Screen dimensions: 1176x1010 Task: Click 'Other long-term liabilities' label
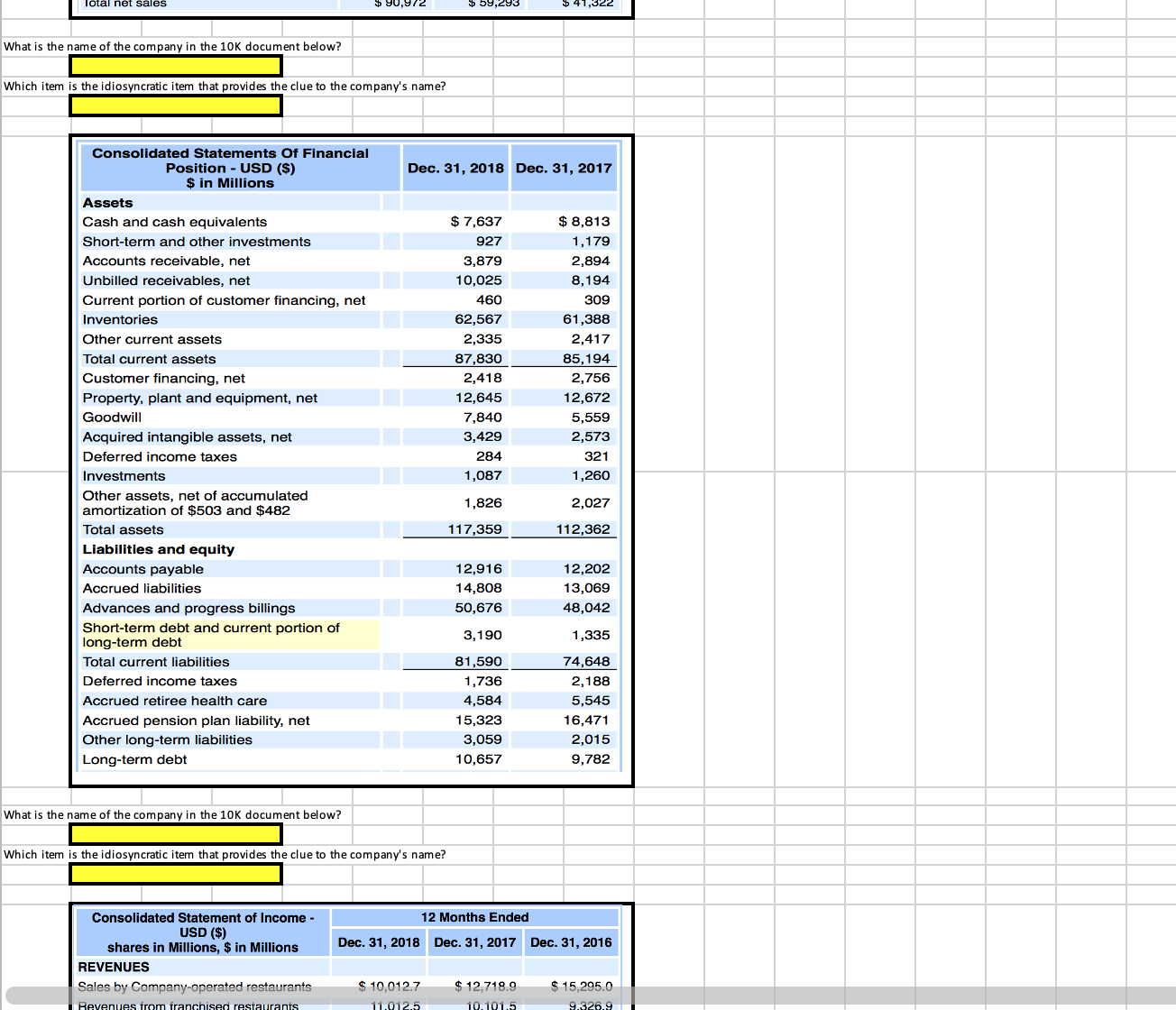tap(168, 739)
